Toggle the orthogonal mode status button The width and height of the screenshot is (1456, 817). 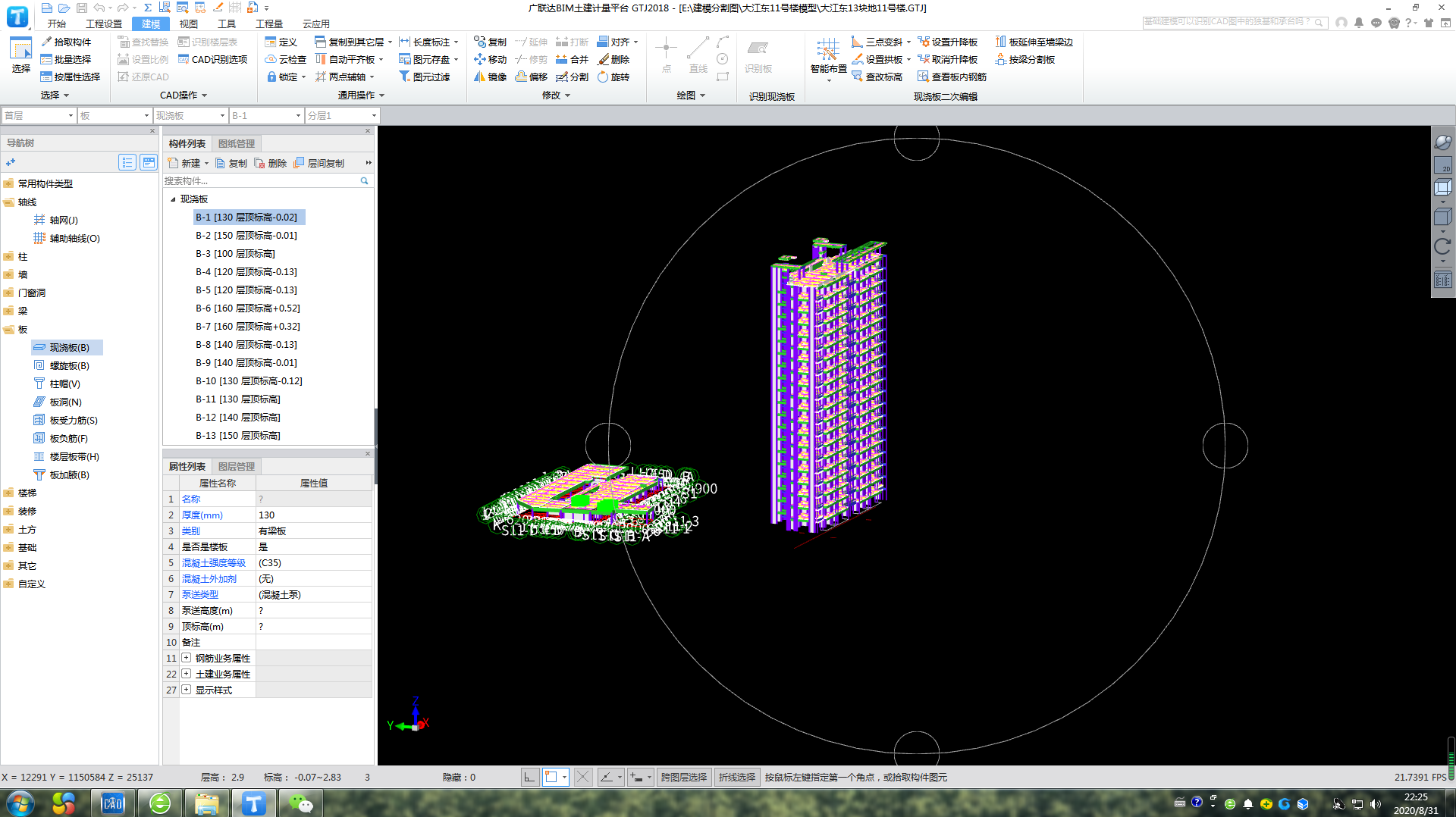pyautogui.click(x=529, y=777)
